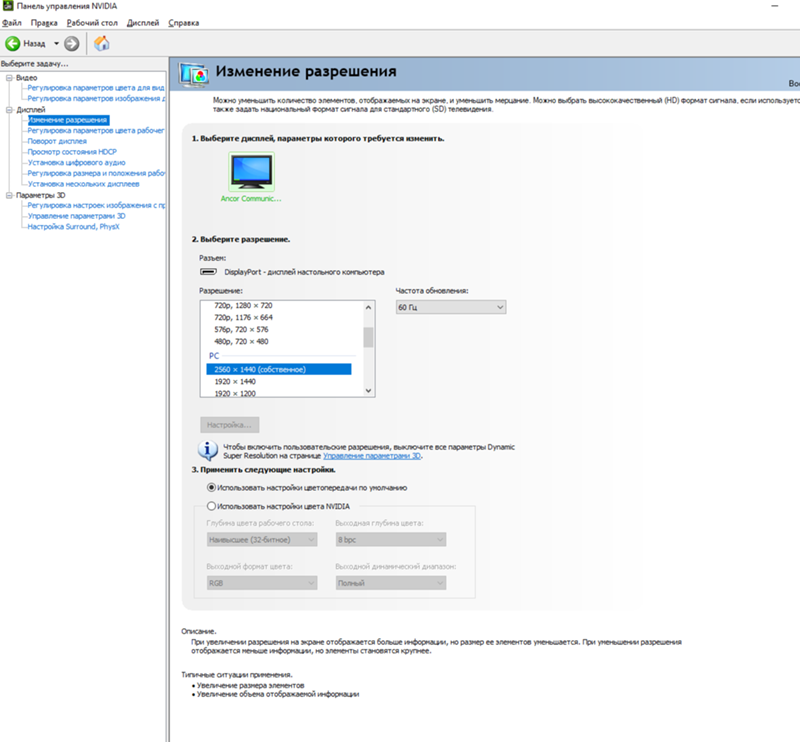Open Регулировка параметров цвета рабочего стола
Screen dimensions: 800x742
coord(96,131)
